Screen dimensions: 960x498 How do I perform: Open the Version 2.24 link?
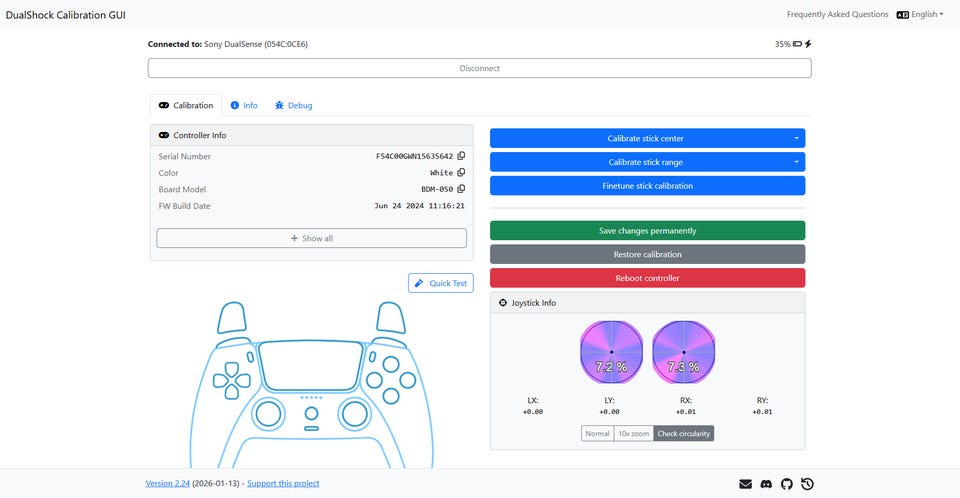coord(168,483)
